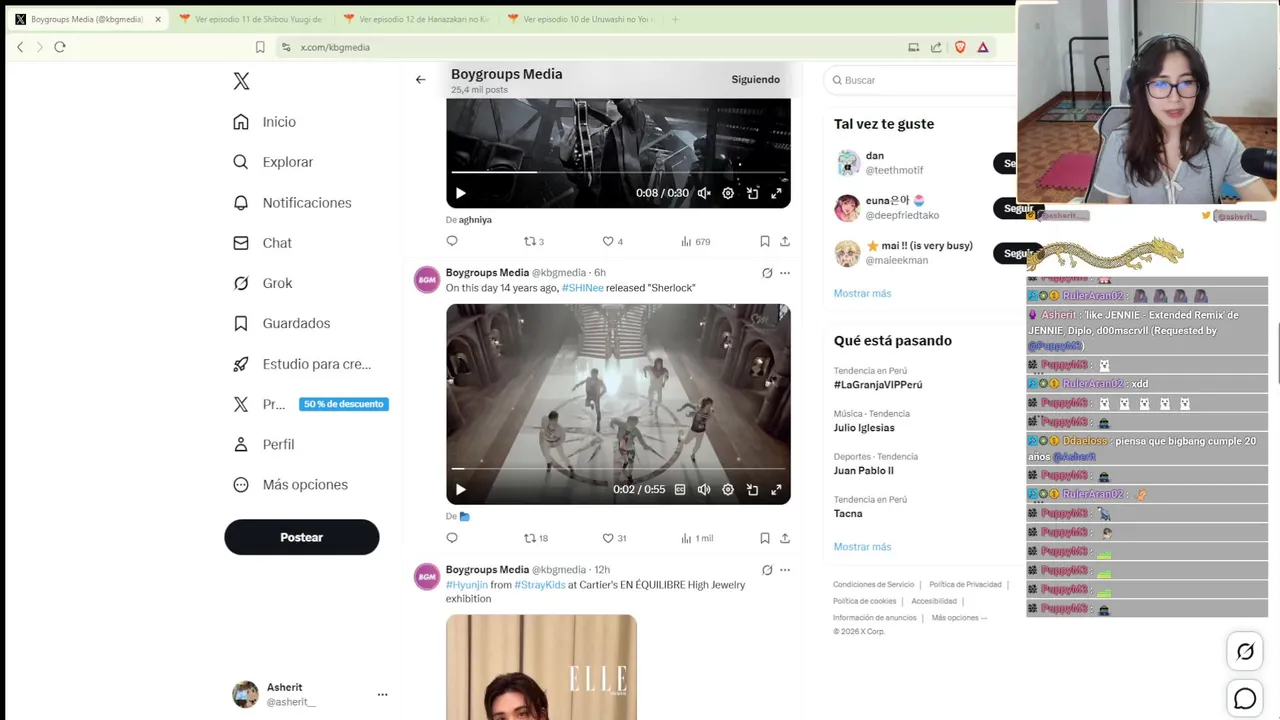The height and width of the screenshot is (720, 1280).
Task: Follow cuna @deepfriedtako
Action: (x=1018, y=208)
